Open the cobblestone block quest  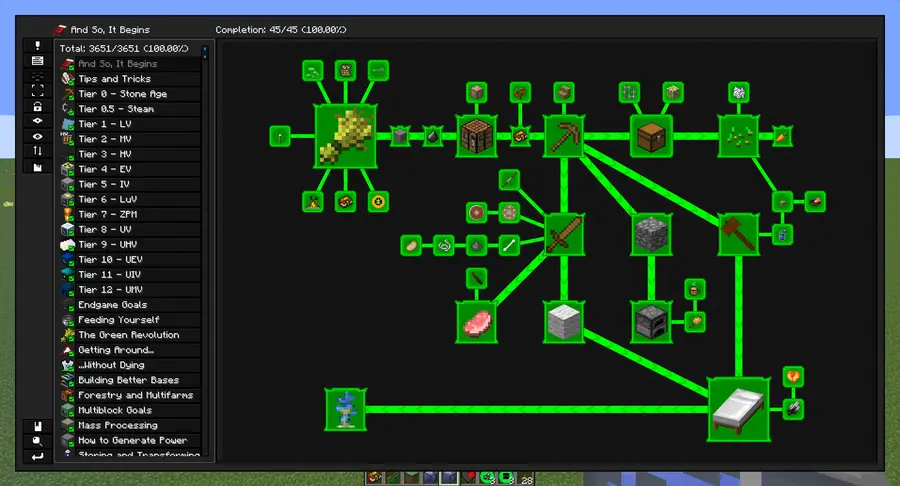[651, 234]
